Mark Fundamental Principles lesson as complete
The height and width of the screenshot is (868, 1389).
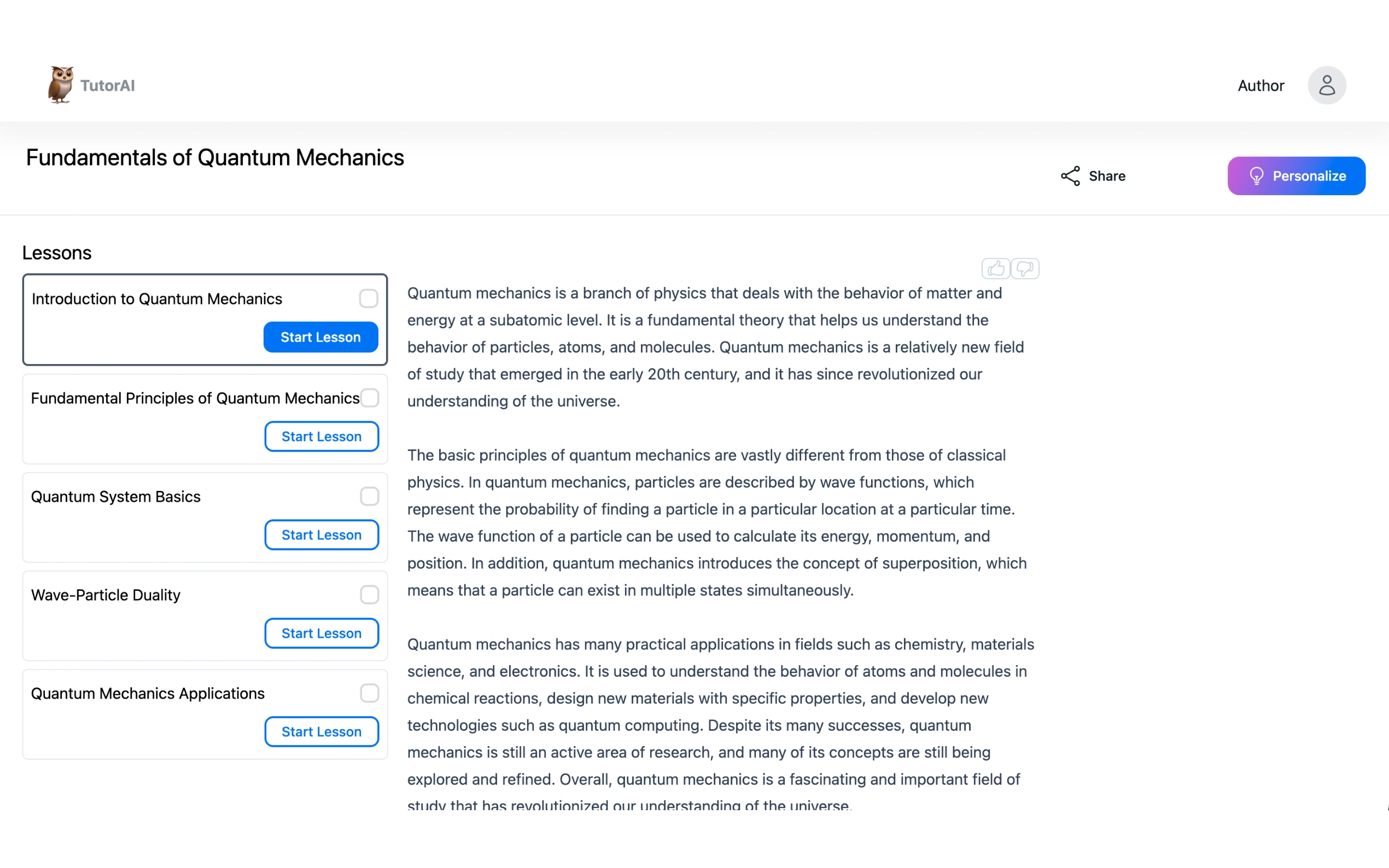coord(370,397)
